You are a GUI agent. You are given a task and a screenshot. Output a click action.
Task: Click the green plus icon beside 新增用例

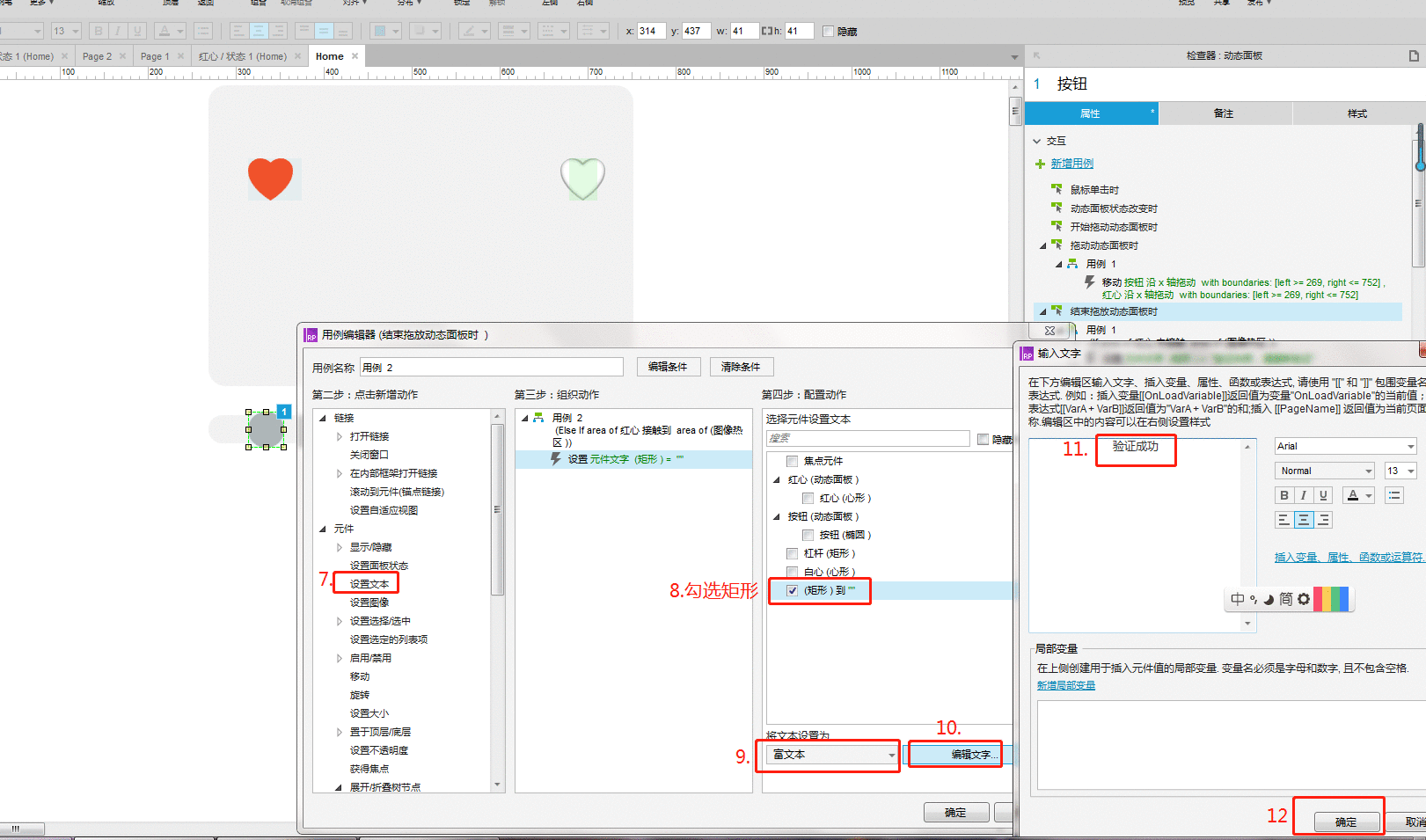[1040, 164]
